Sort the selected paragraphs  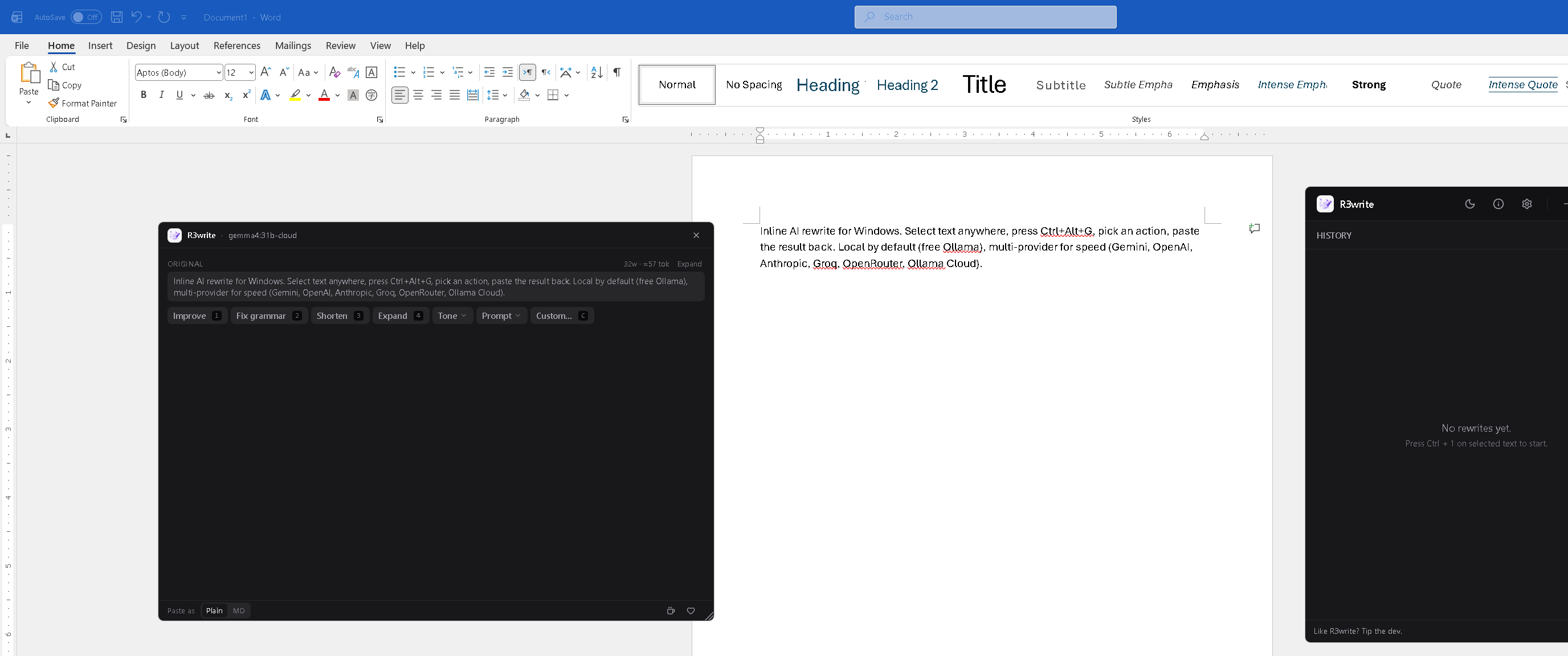pyautogui.click(x=597, y=72)
